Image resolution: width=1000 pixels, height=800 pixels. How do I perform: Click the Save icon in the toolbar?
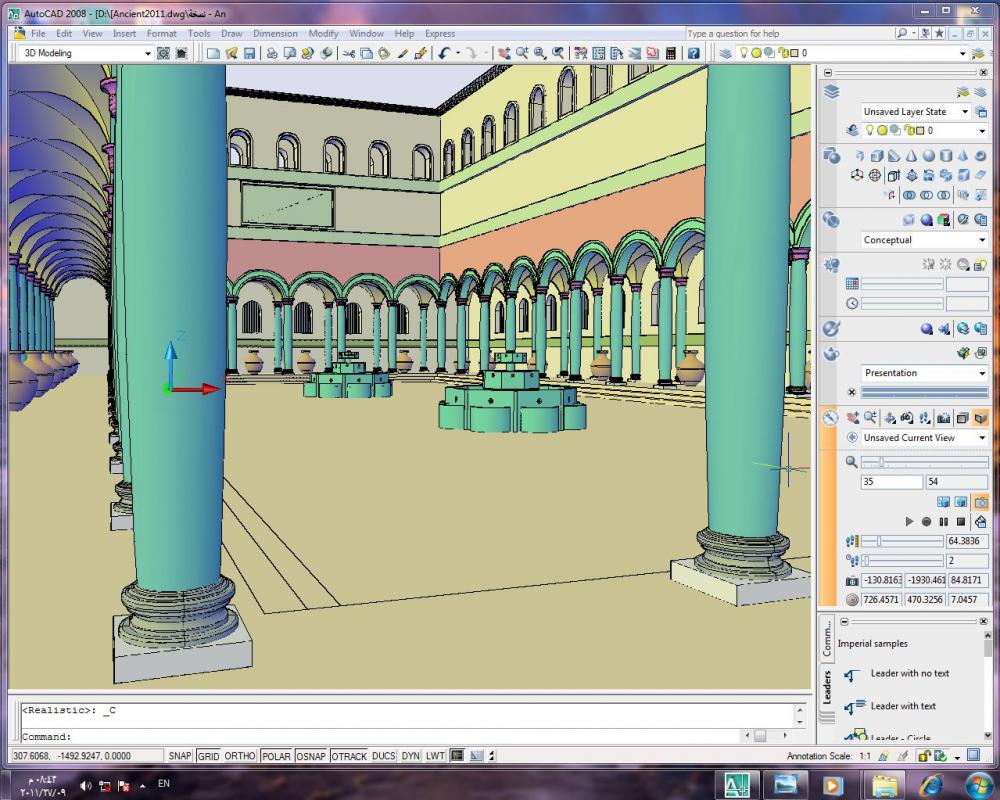tap(250, 54)
